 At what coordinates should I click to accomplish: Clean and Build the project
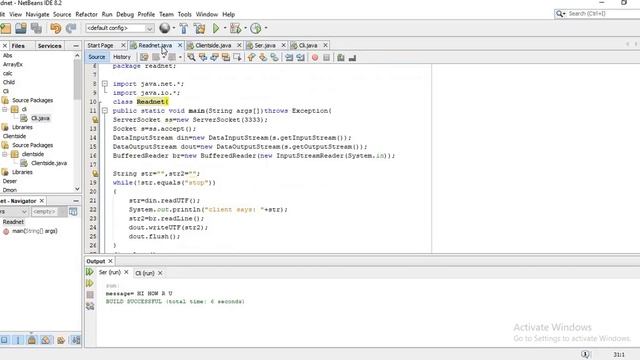pyautogui.click(x=200, y=28)
